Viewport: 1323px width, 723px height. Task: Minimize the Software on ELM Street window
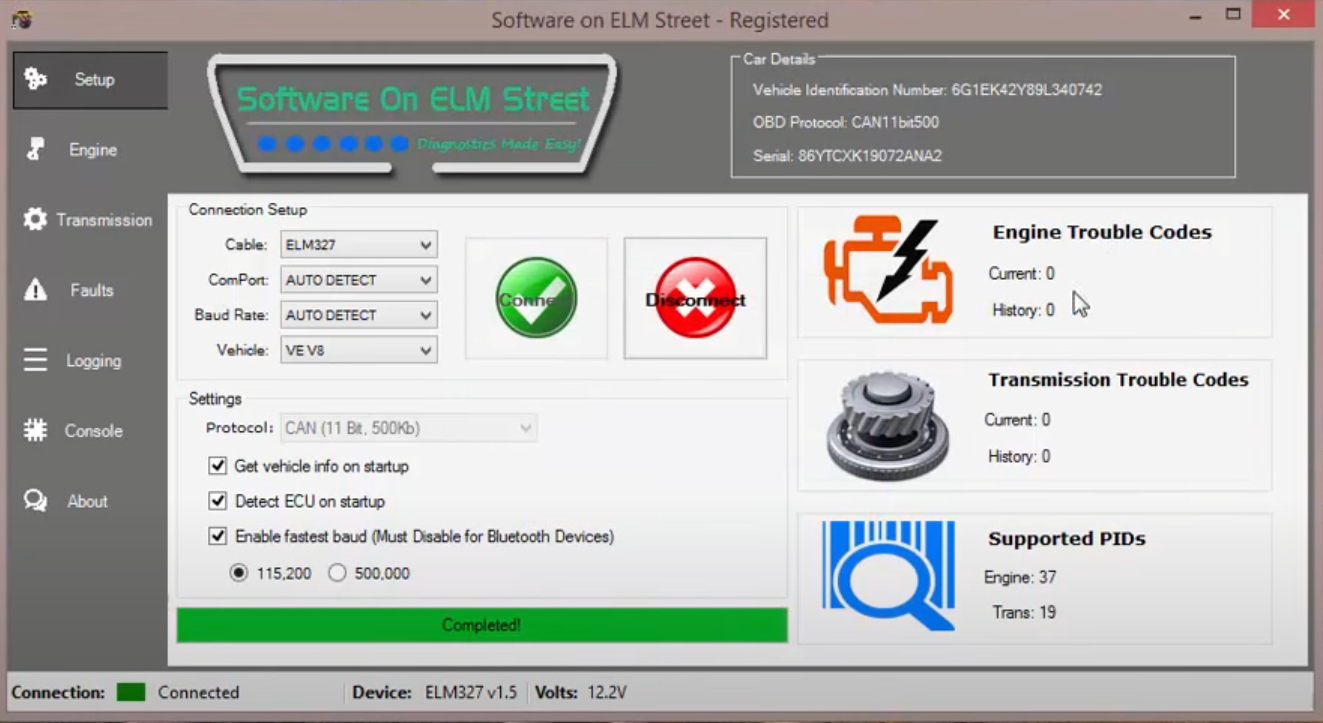click(x=1194, y=16)
